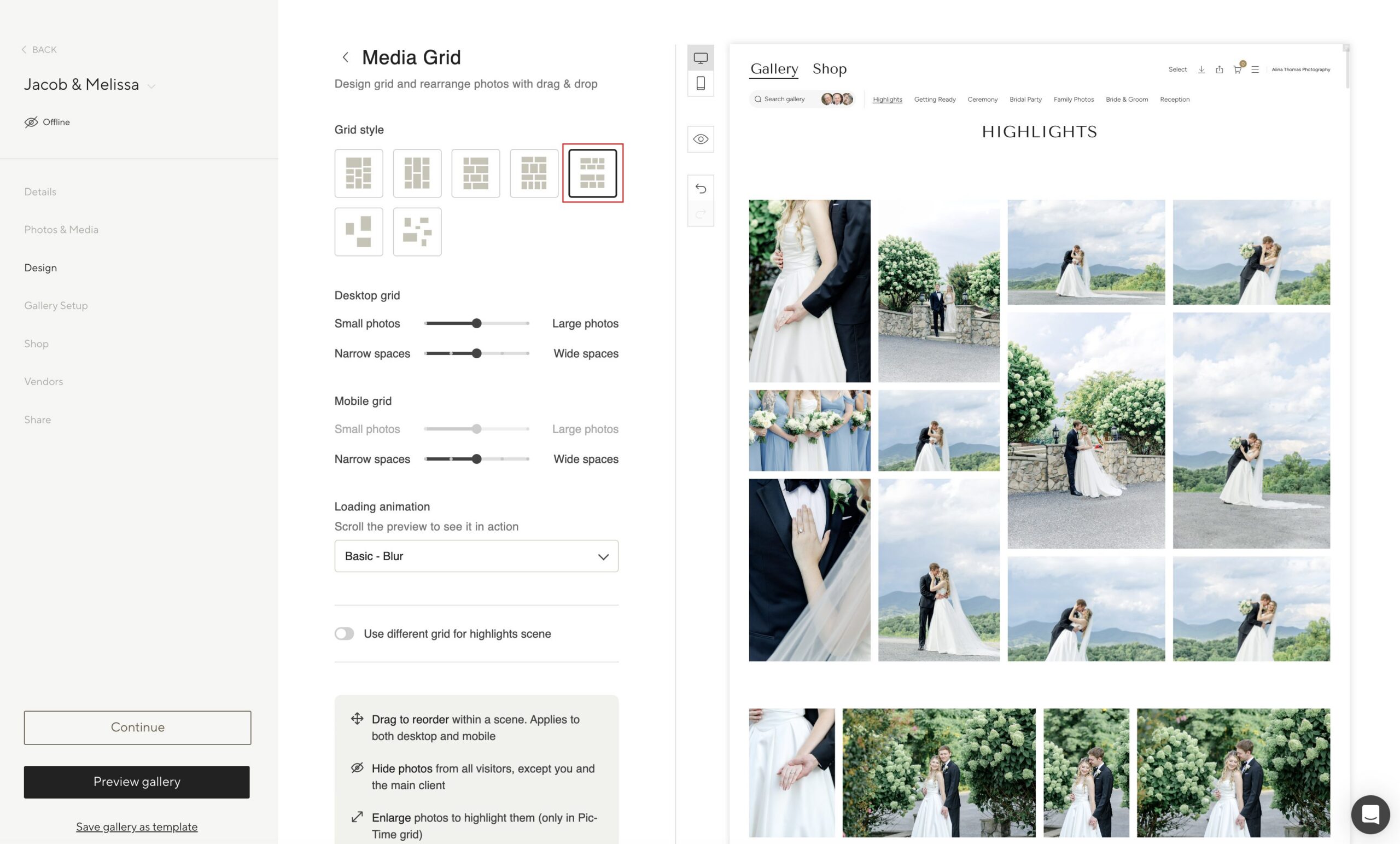Go back from Media Grid panel

coord(345,57)
